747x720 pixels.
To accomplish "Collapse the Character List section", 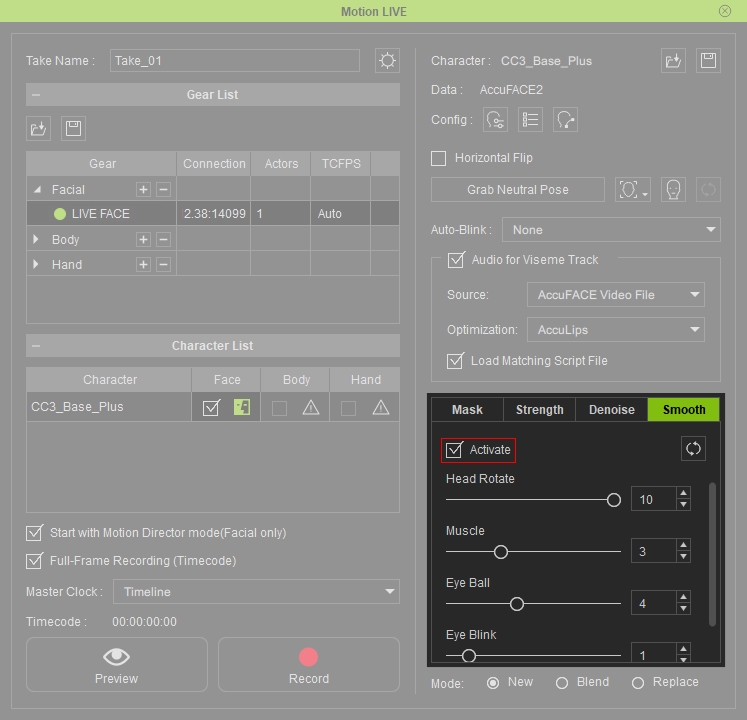I will pos(36,346).
